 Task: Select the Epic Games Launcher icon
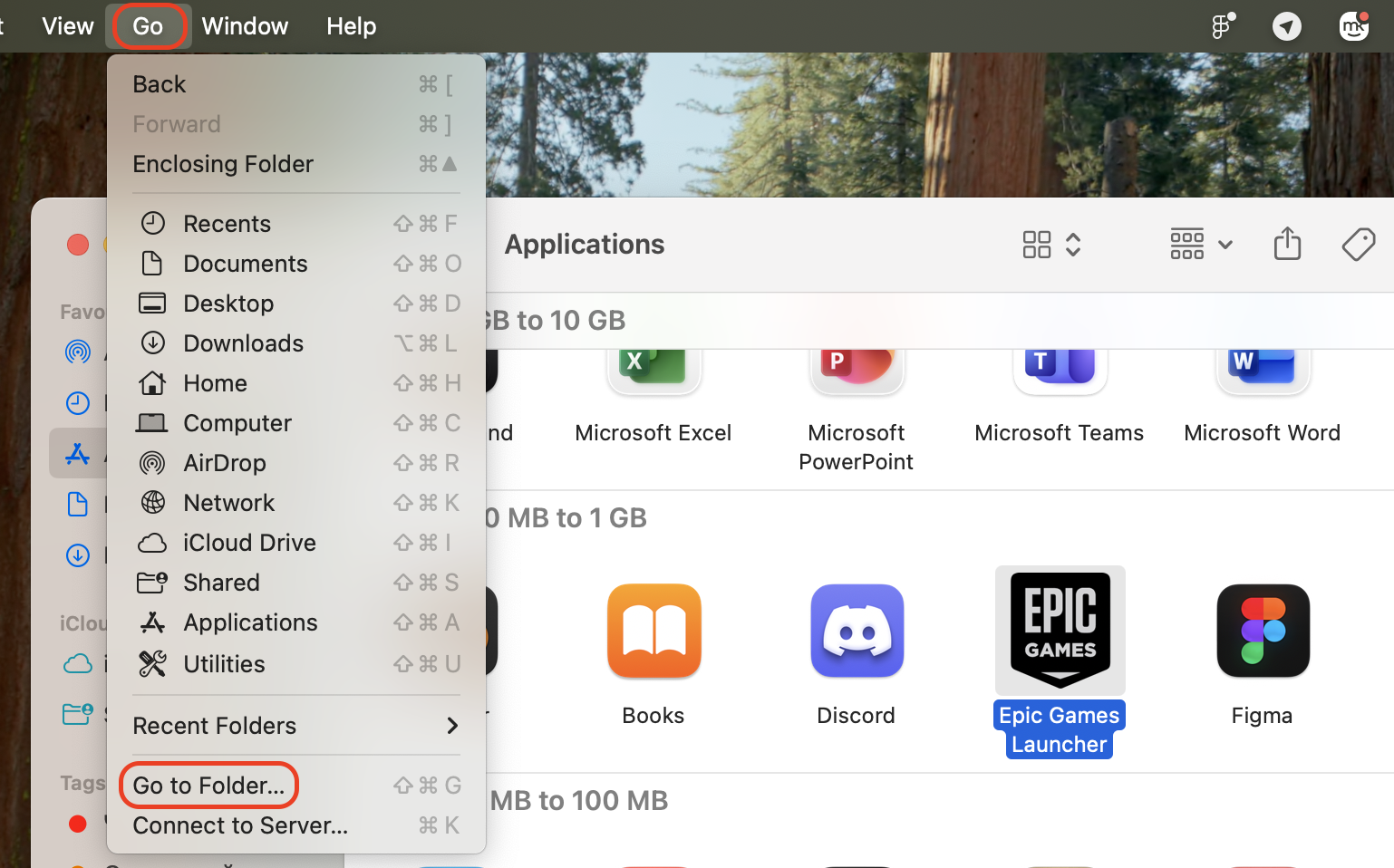[x=1060, y=631]
